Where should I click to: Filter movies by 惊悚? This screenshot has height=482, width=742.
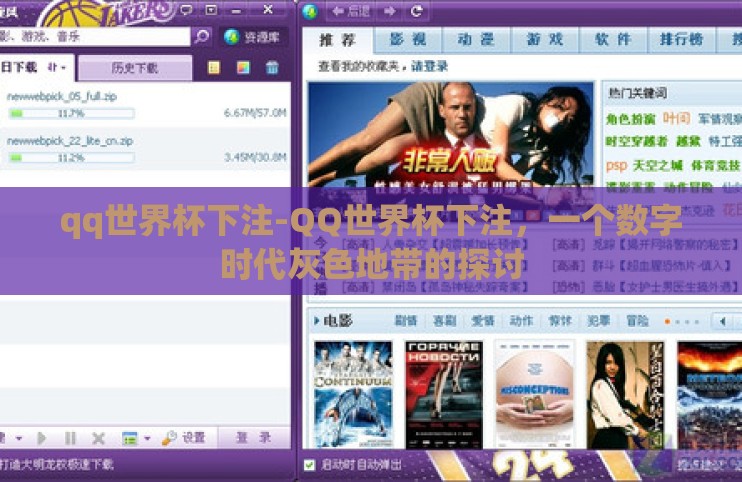pyautogui.click(x=560, y=321)
